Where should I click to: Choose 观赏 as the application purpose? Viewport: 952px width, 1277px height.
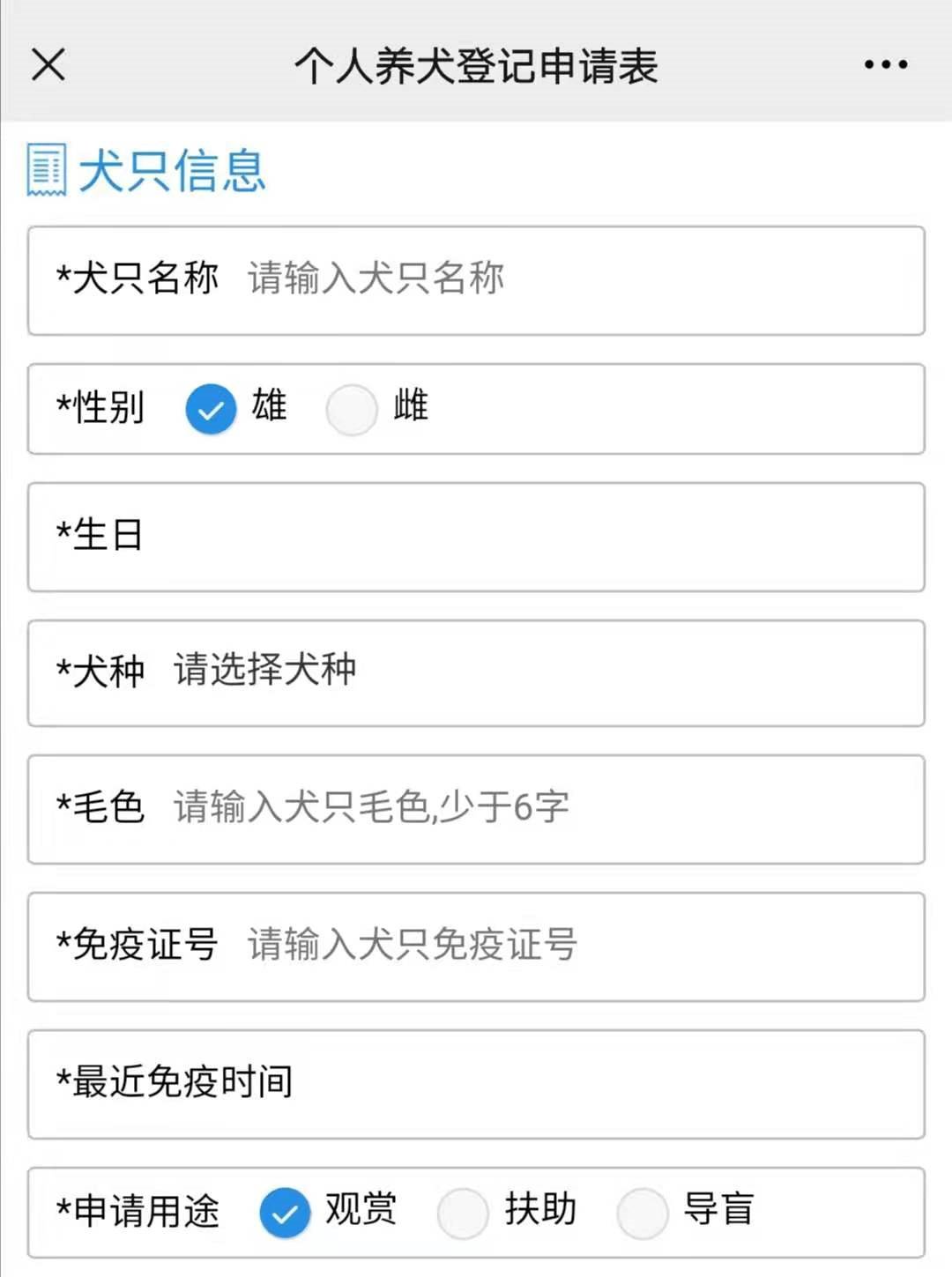pos(285,1213)
